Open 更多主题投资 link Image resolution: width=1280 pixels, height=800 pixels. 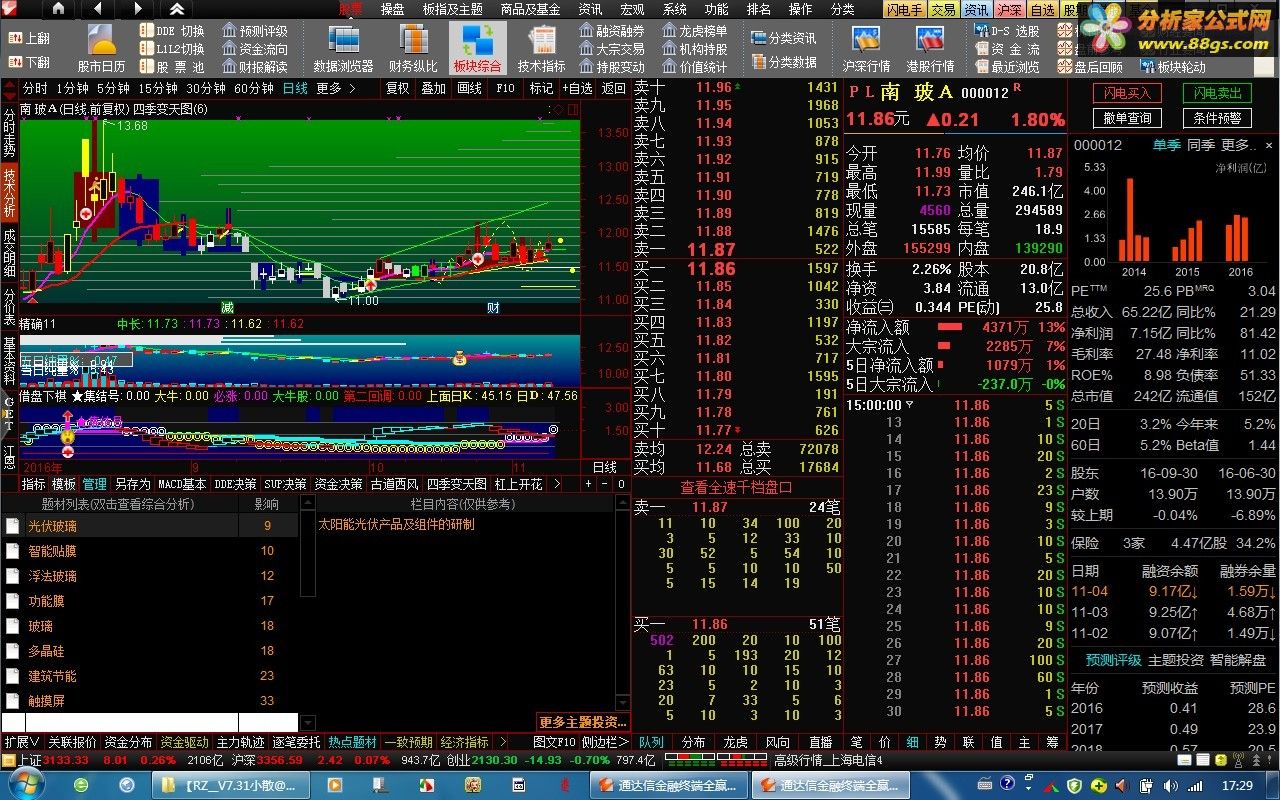point(583,722)
